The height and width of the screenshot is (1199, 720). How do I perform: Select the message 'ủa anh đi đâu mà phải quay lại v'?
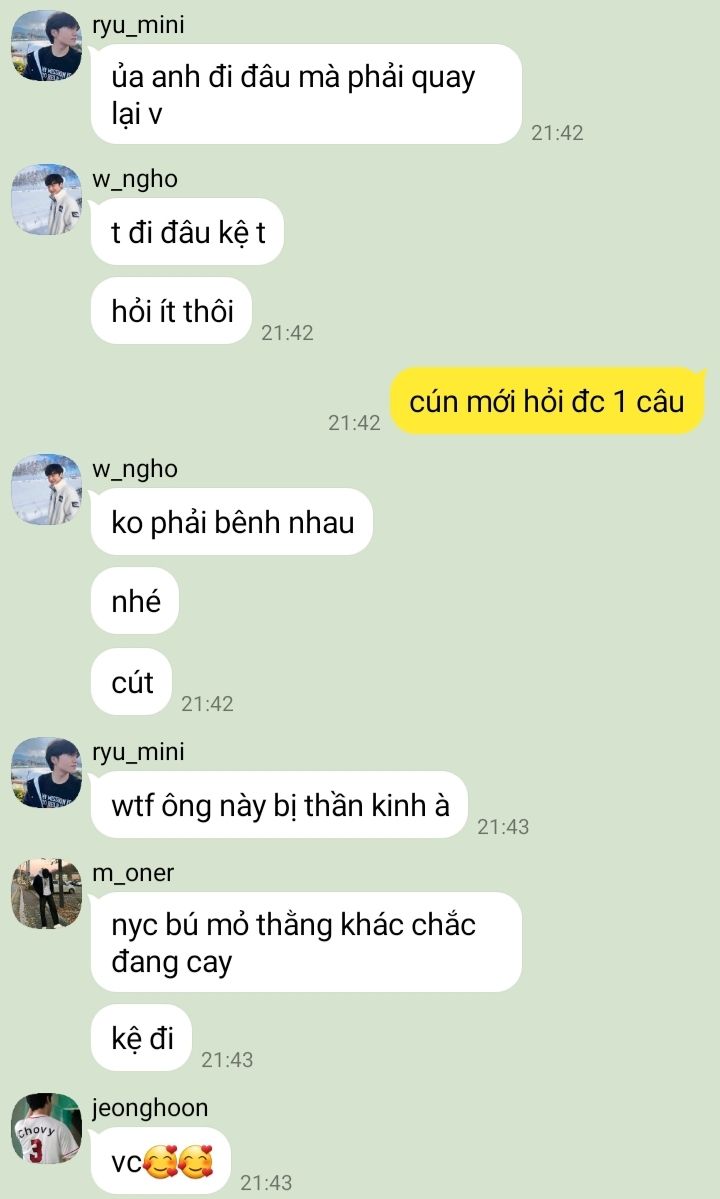coord(306,94)
